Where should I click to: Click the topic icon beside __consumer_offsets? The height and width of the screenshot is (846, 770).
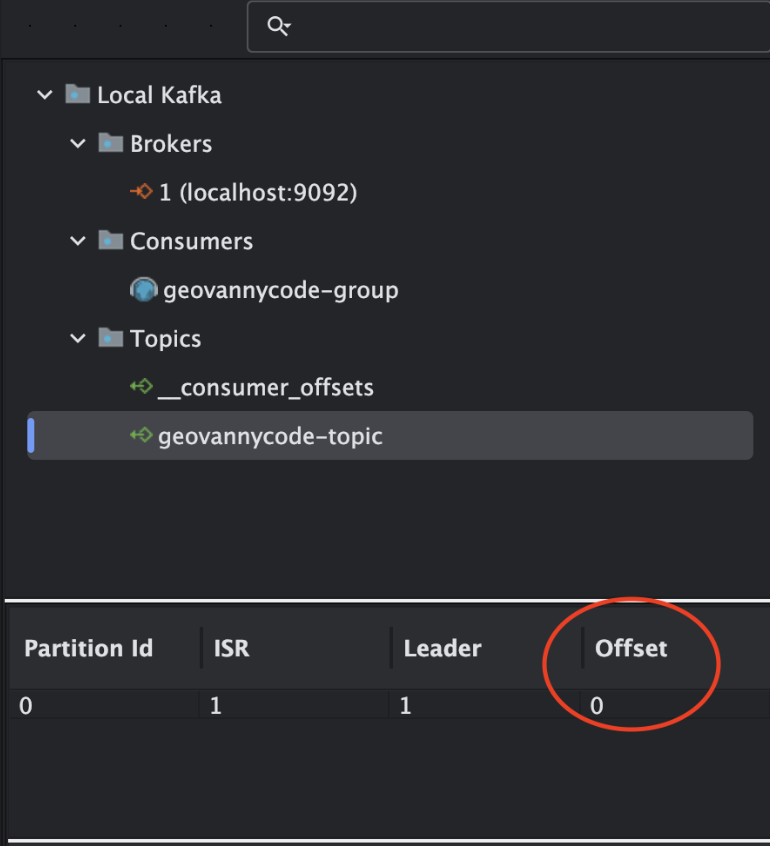[142, 387]
